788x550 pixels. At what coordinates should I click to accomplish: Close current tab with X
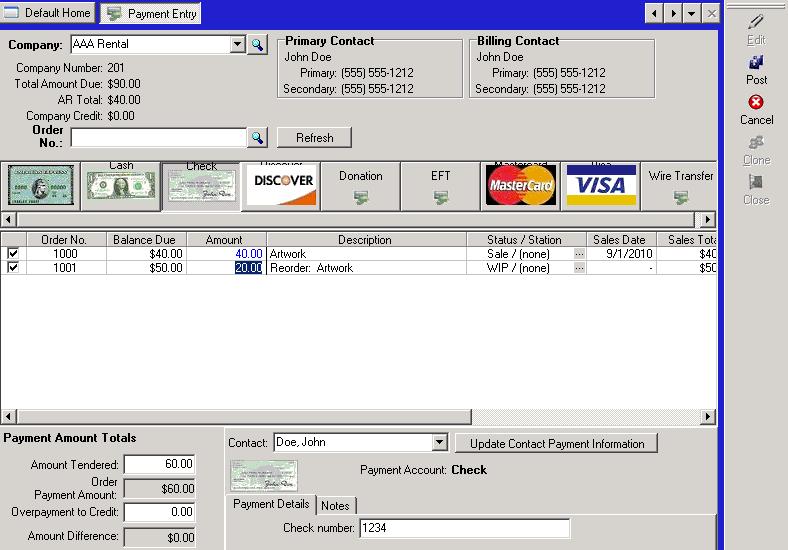712,13
